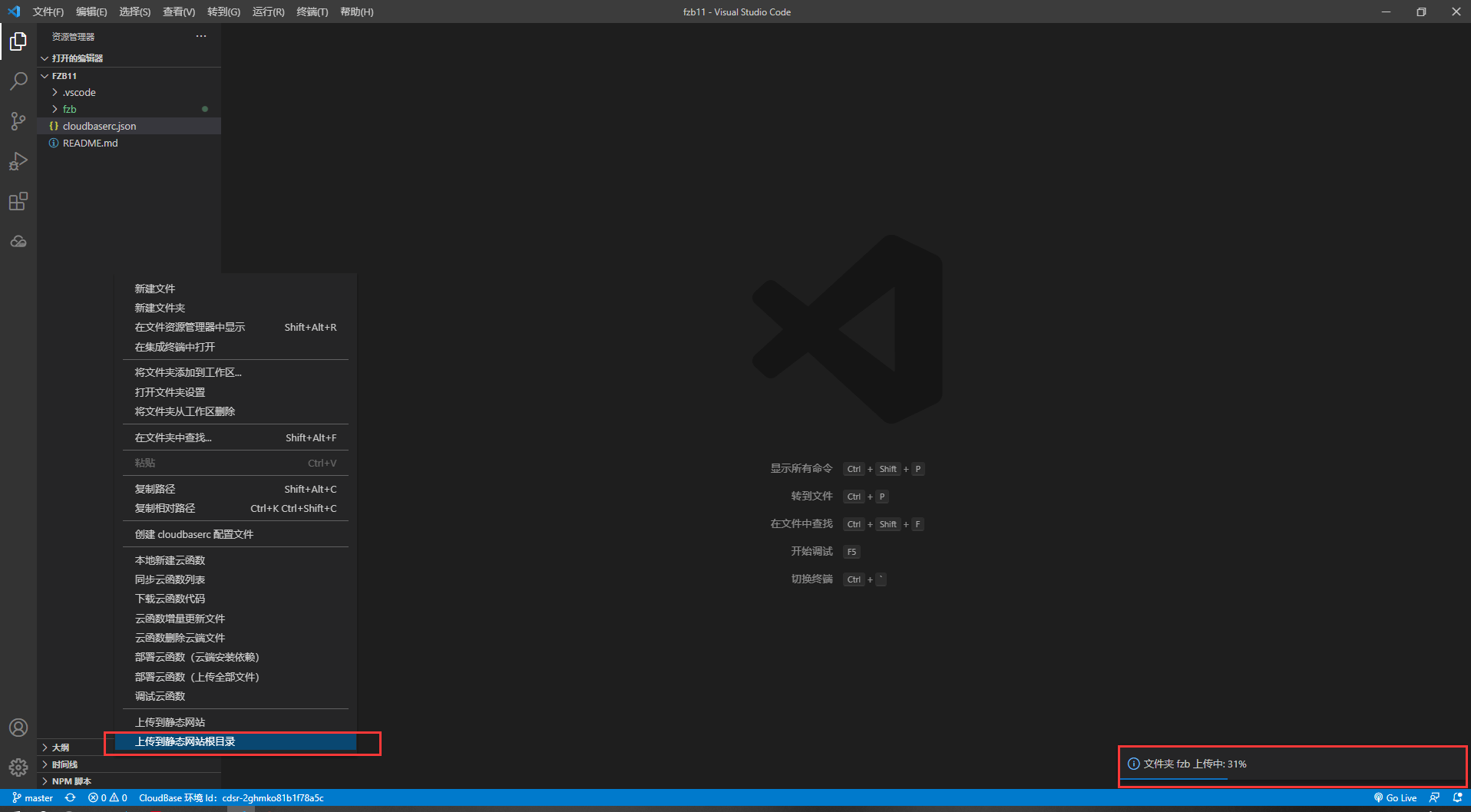Choose 将文件夹添加到工作区... option
The height and width of the screenshot is (812, 1471).
236,372
